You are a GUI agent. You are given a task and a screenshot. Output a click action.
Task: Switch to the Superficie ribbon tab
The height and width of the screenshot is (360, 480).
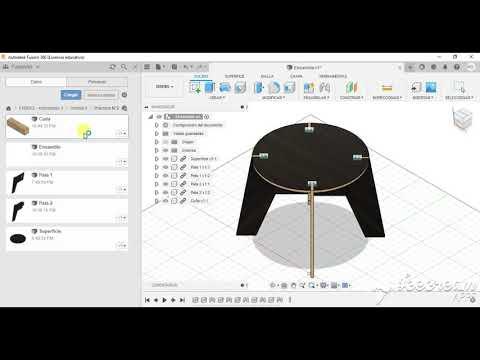[x=234, y=76]
